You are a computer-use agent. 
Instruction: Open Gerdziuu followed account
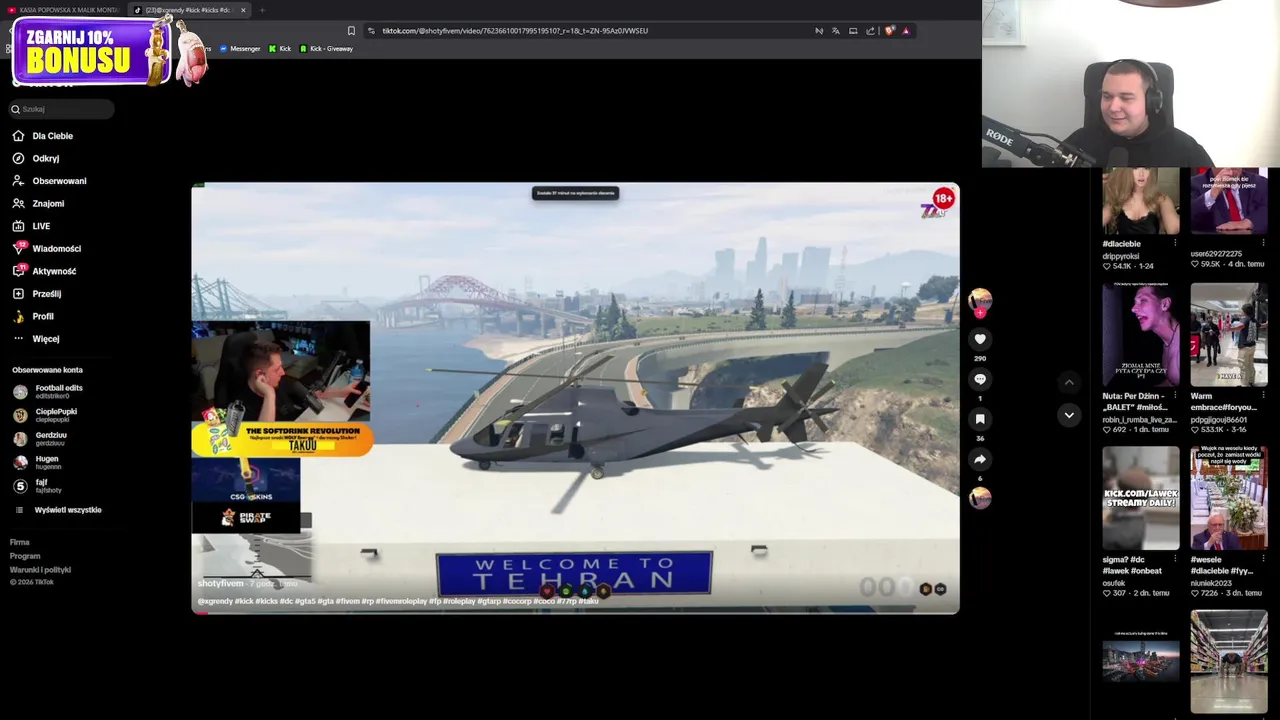(x=40, y=438)
